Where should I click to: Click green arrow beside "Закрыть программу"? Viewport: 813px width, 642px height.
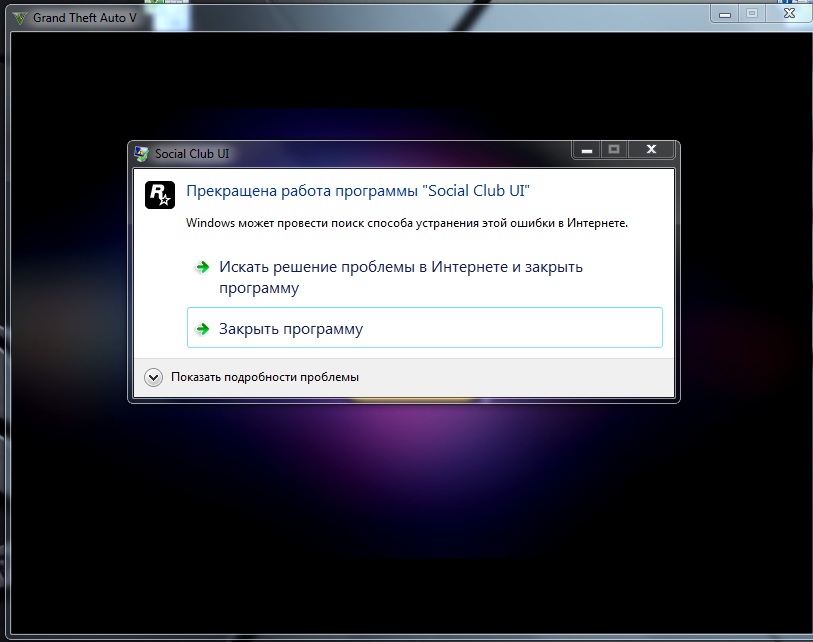pyautogui.click(x=202, y=328)
